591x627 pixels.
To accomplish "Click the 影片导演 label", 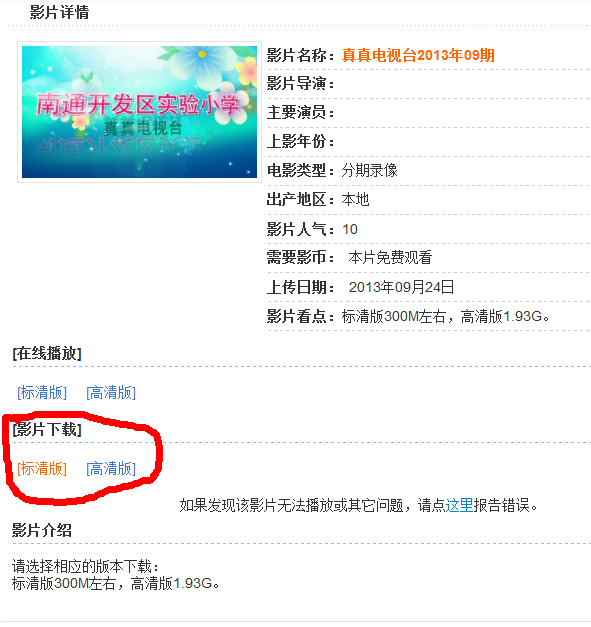I will pos(300,84).
